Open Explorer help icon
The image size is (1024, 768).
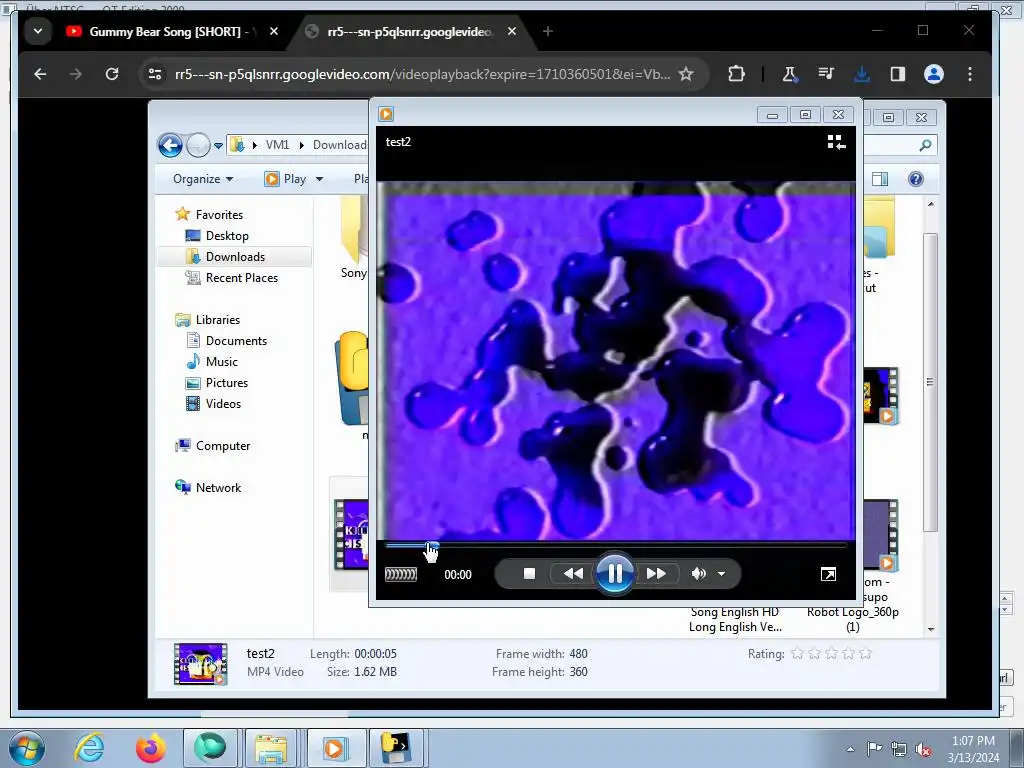point(916,179)
